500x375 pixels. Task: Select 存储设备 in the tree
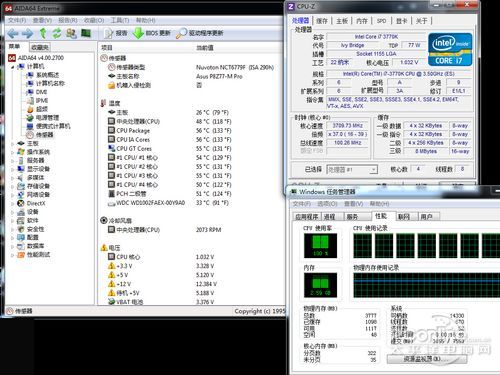point(34,186)
